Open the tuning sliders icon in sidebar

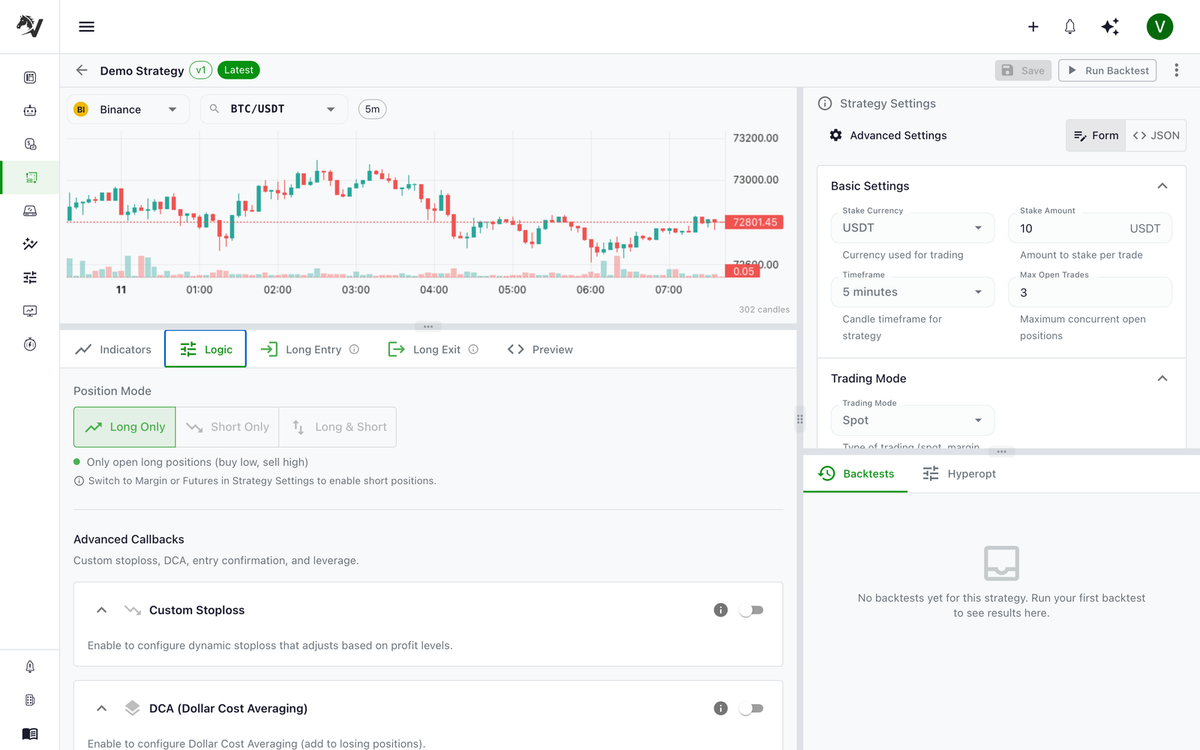30,277
